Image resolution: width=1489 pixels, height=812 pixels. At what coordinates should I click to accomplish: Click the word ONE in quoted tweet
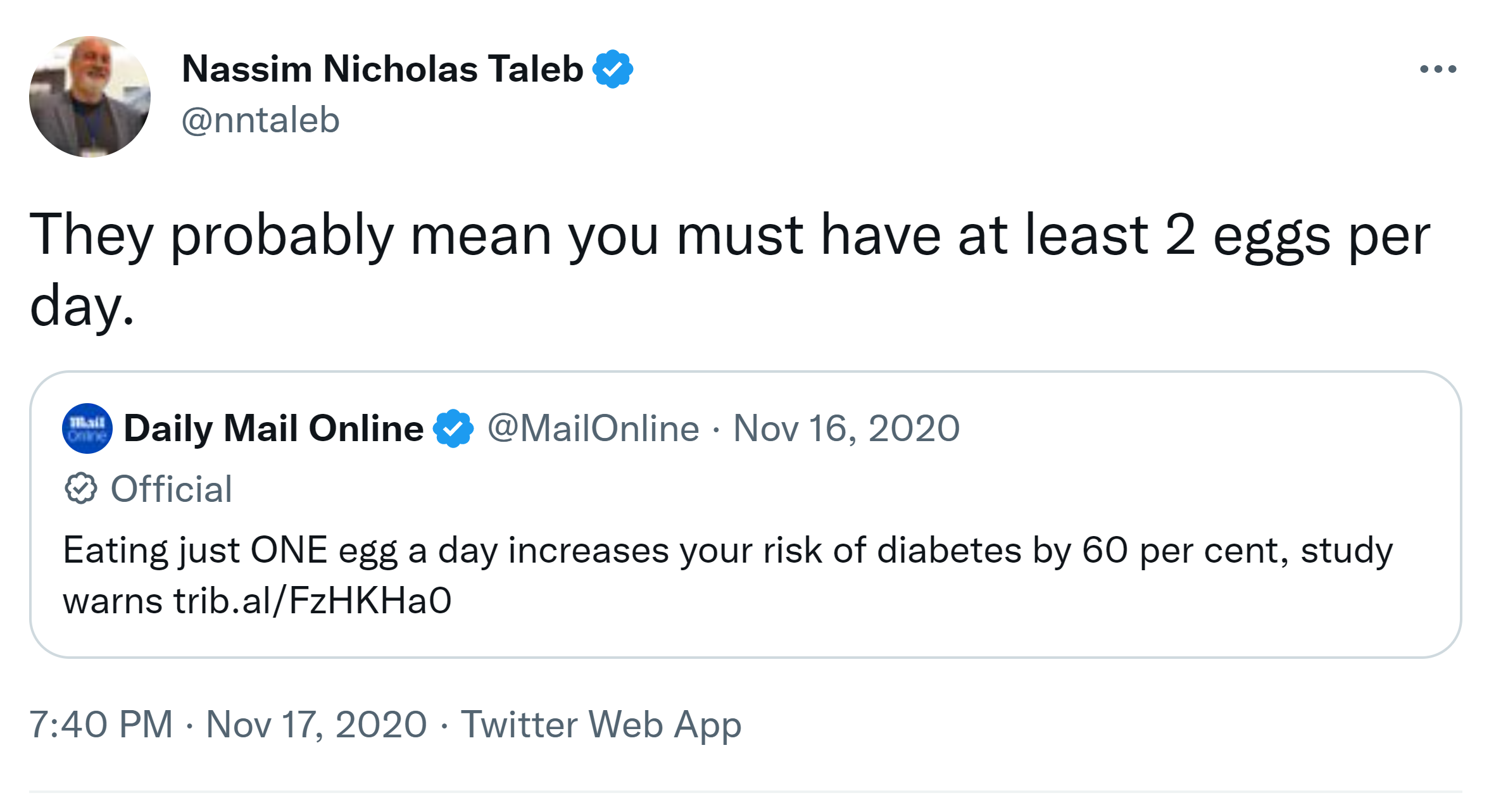pyautogui.click(x=289, y=551)
